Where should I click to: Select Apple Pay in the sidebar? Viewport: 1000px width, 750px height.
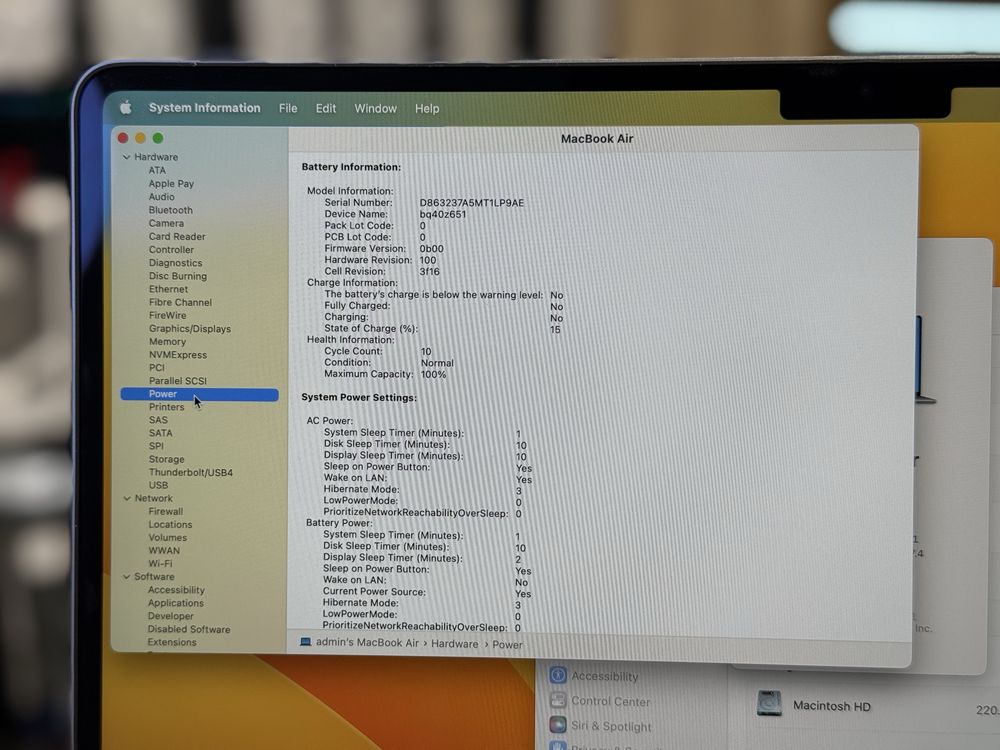171,184
